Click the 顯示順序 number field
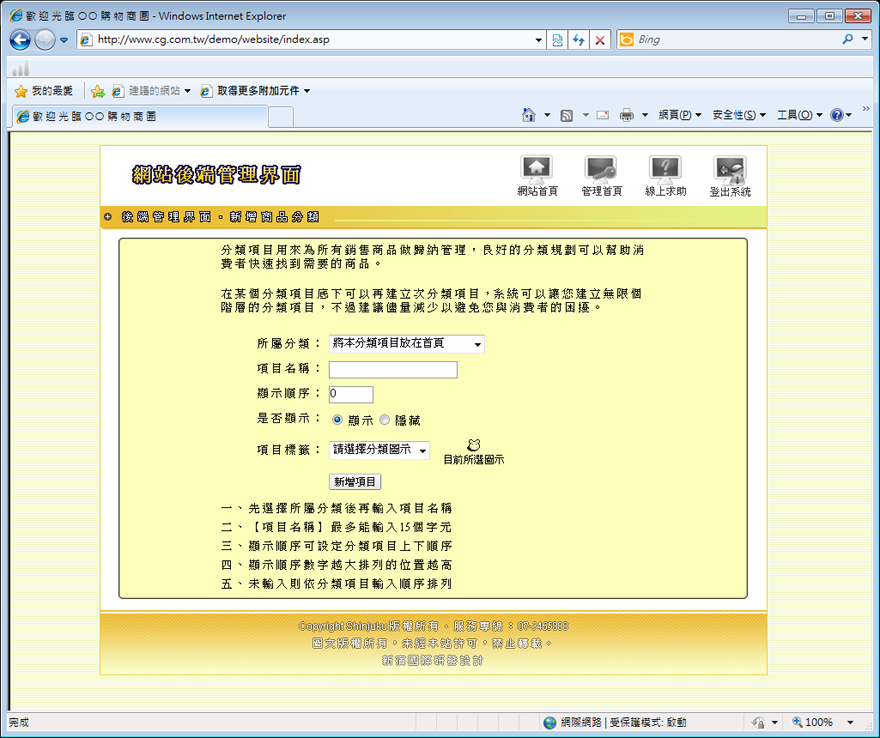Screen dimensions: 880x738 click(x=351, y=395)
